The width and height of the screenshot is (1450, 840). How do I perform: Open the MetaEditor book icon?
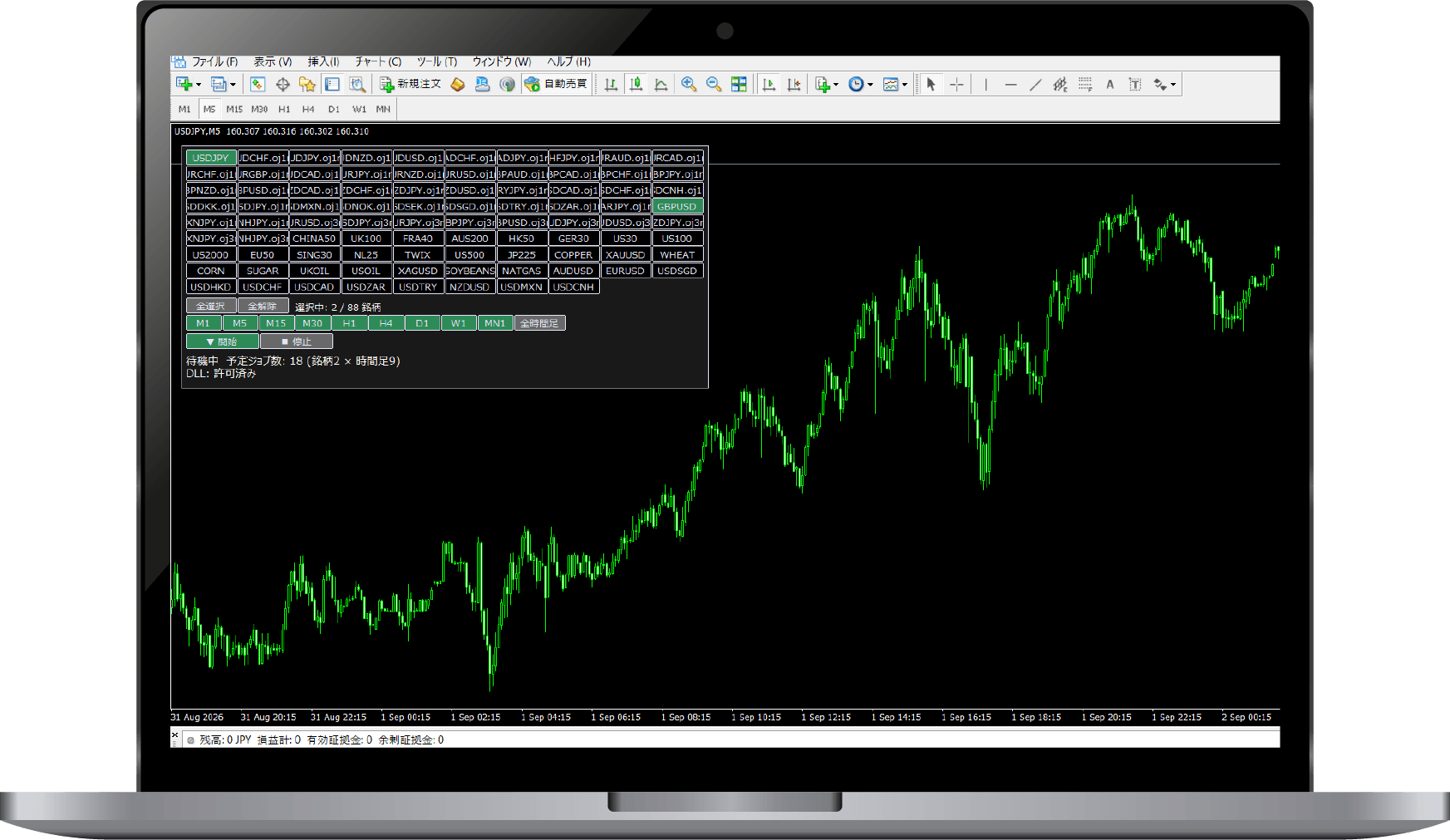pyautogui.click(x=458, y=84)
